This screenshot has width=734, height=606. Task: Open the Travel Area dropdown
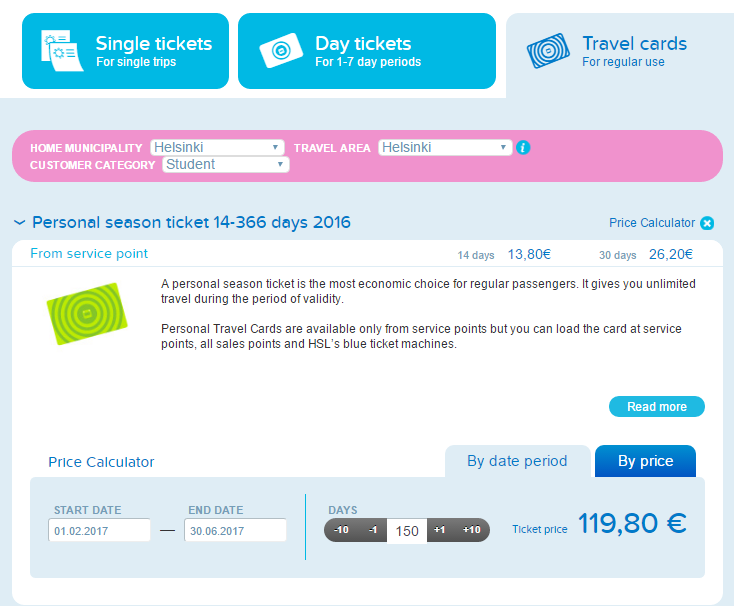(445, 147)
